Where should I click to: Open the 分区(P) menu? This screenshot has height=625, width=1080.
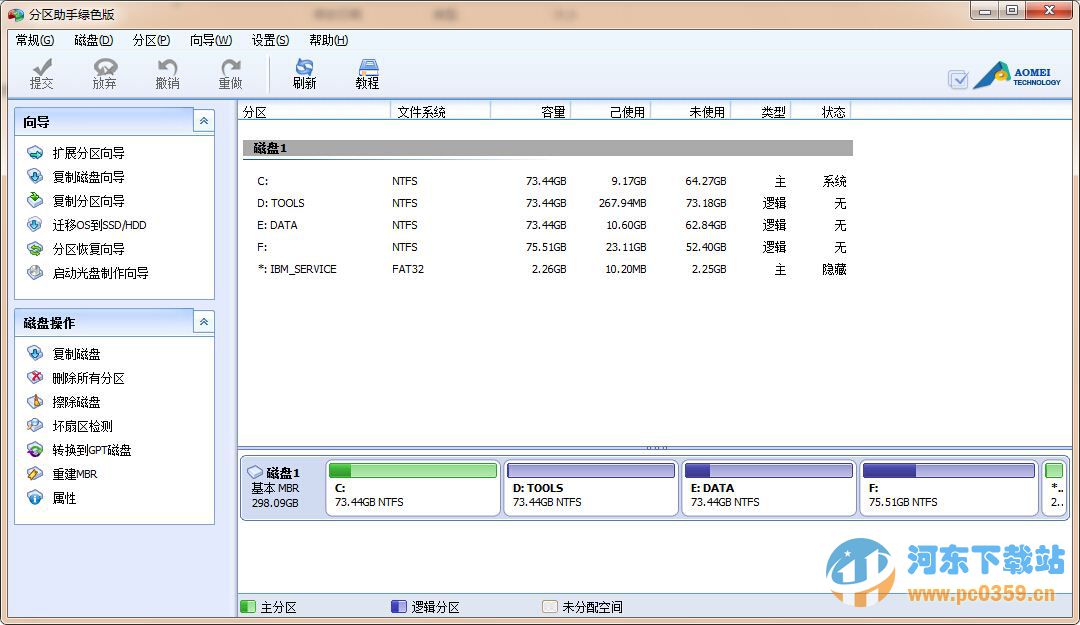[x=152, y=40]
